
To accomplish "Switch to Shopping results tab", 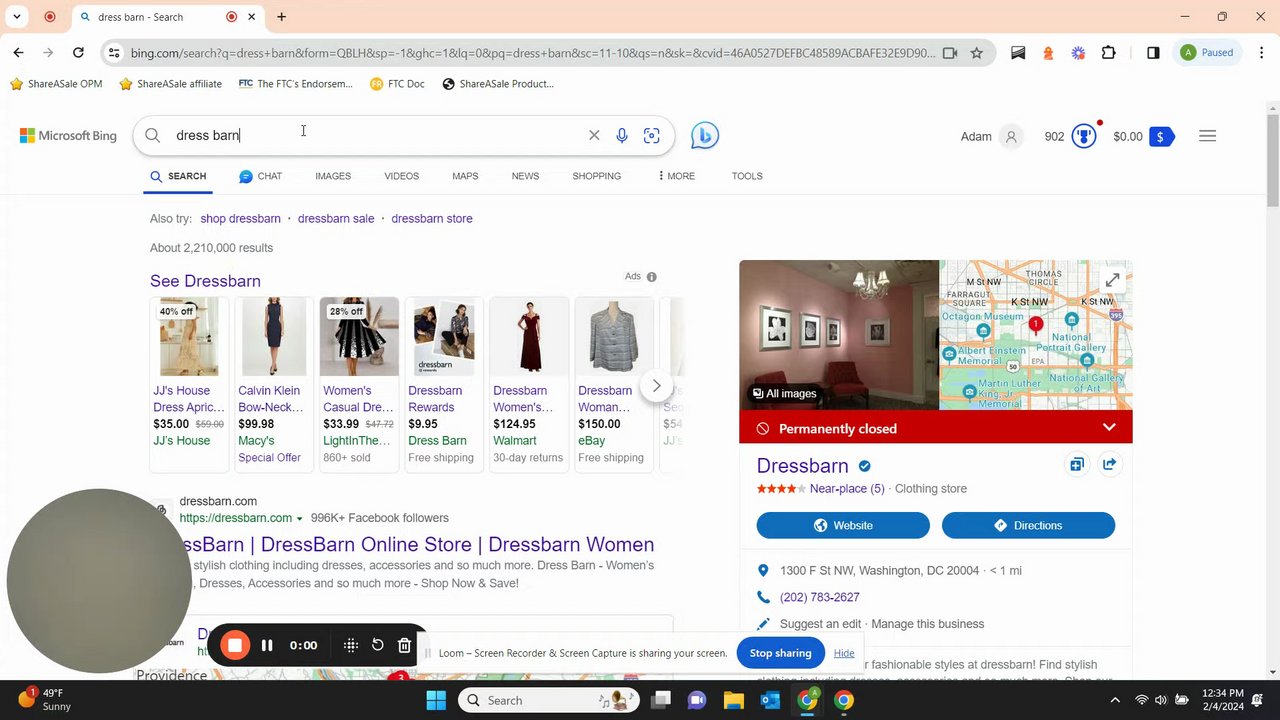I will [x=596, y=176].
